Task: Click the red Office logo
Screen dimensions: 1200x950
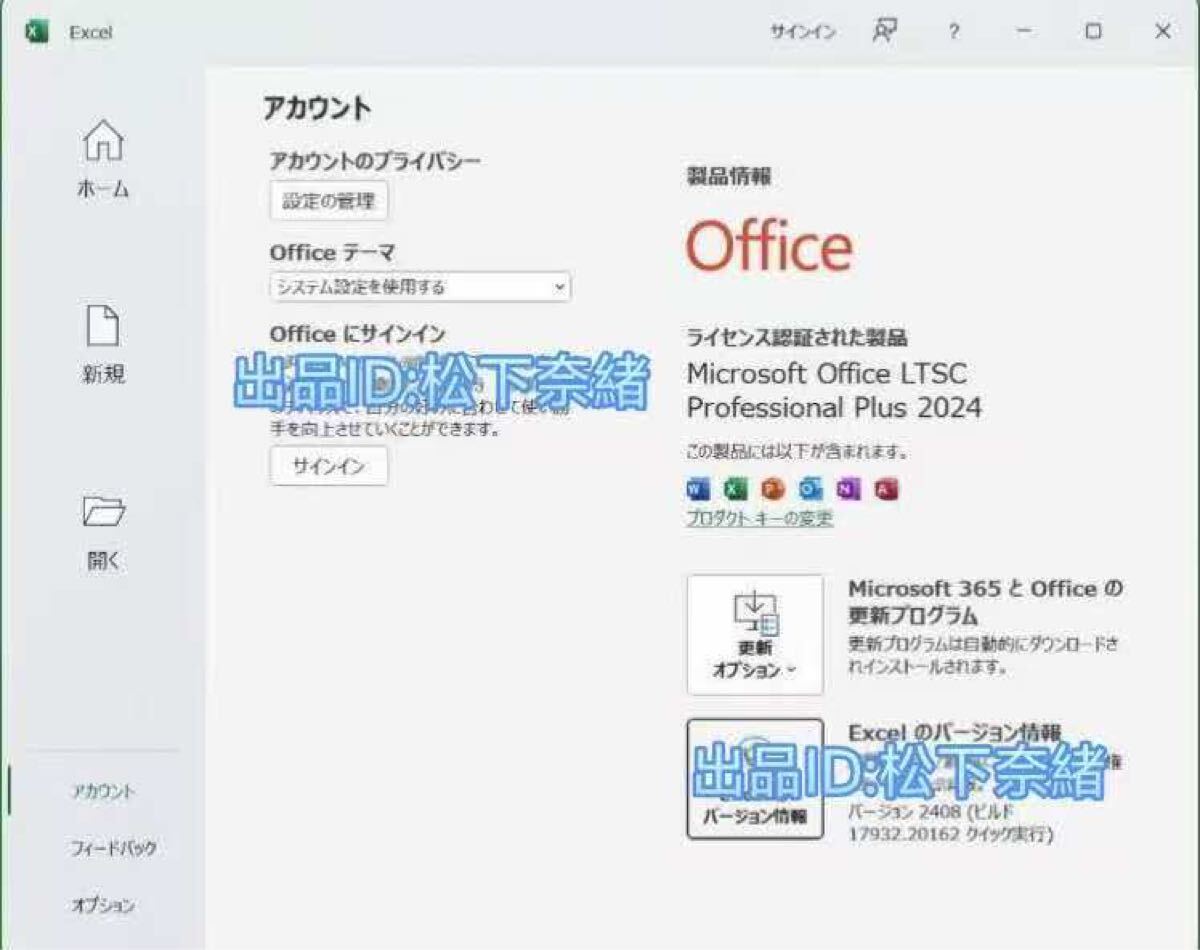Action: [x=769, y=247]
